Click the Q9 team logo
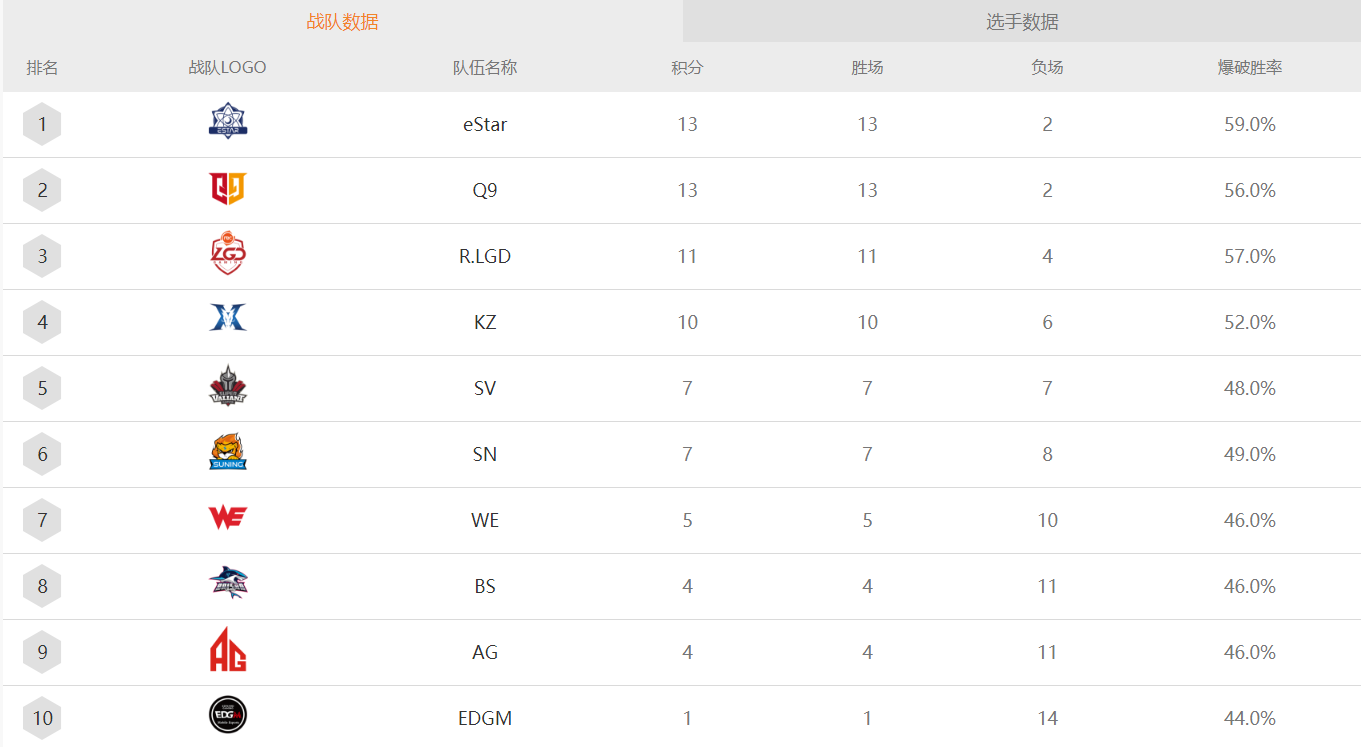Screen dimensions: 1361x747 click(228, 189)
